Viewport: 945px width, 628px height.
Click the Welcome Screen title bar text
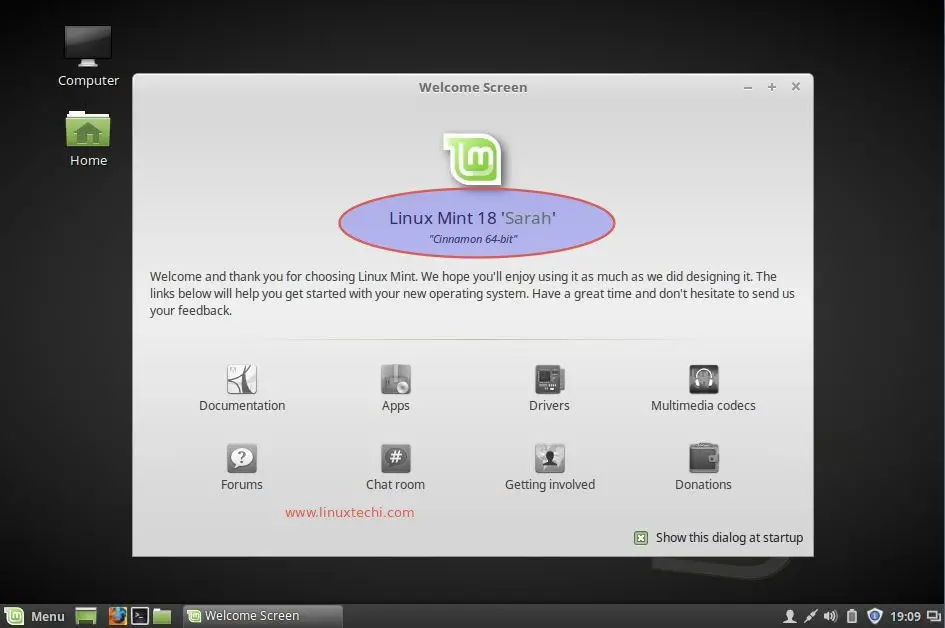pyautogui.click(x=473, y=87)
